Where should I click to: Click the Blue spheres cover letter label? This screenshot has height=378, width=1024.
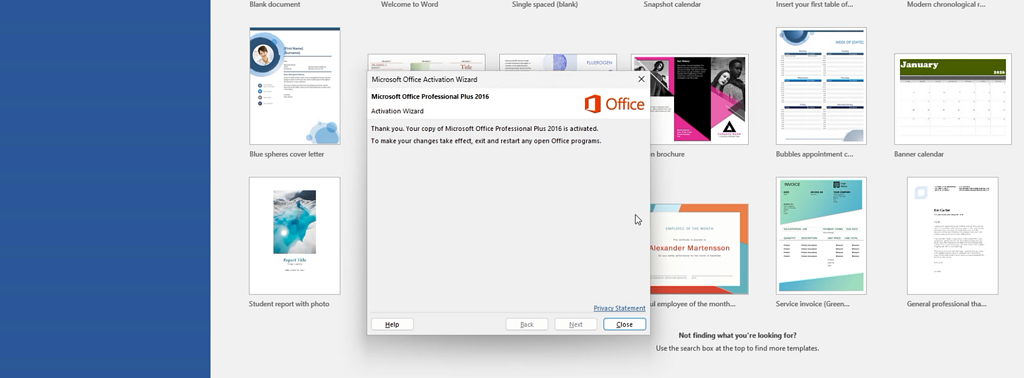[x=287, y=154]
